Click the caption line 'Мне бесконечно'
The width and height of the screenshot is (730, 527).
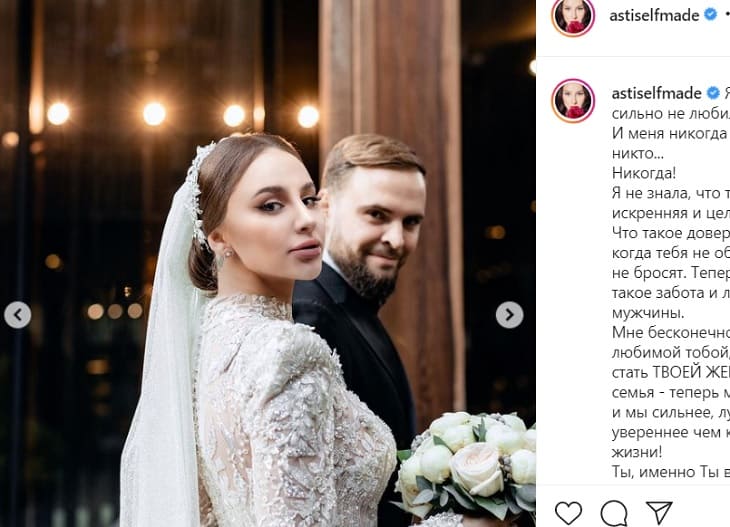point(668,333)
